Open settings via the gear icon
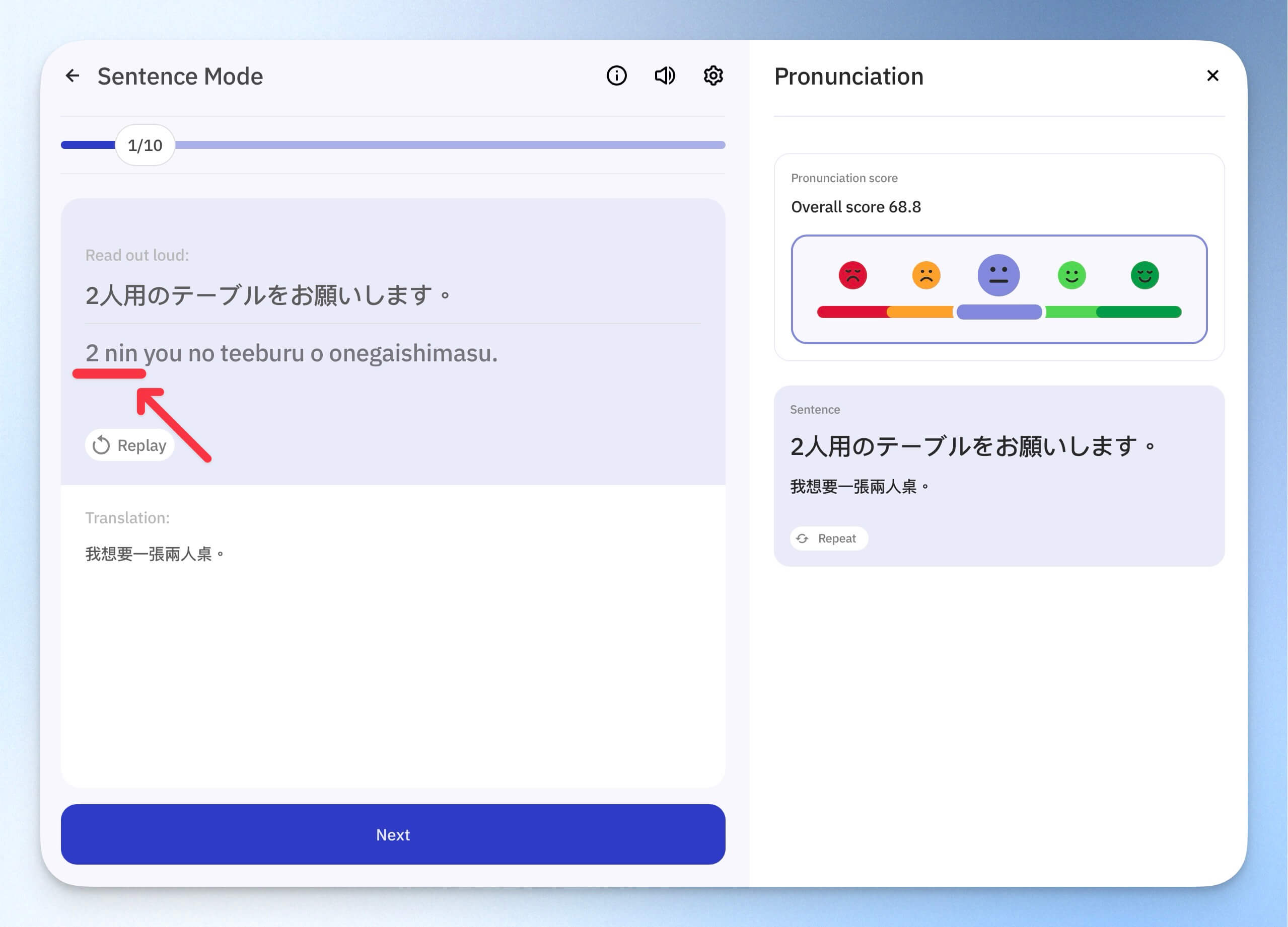This screenshot has height=927, width=1288. click(x=712, y=75)
